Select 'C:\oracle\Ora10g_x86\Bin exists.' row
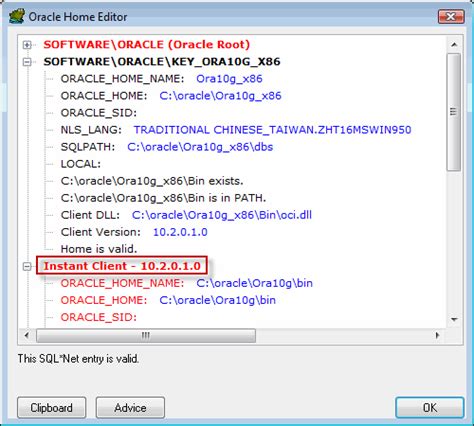The image size is (474, 426). [x=152, y=181]
